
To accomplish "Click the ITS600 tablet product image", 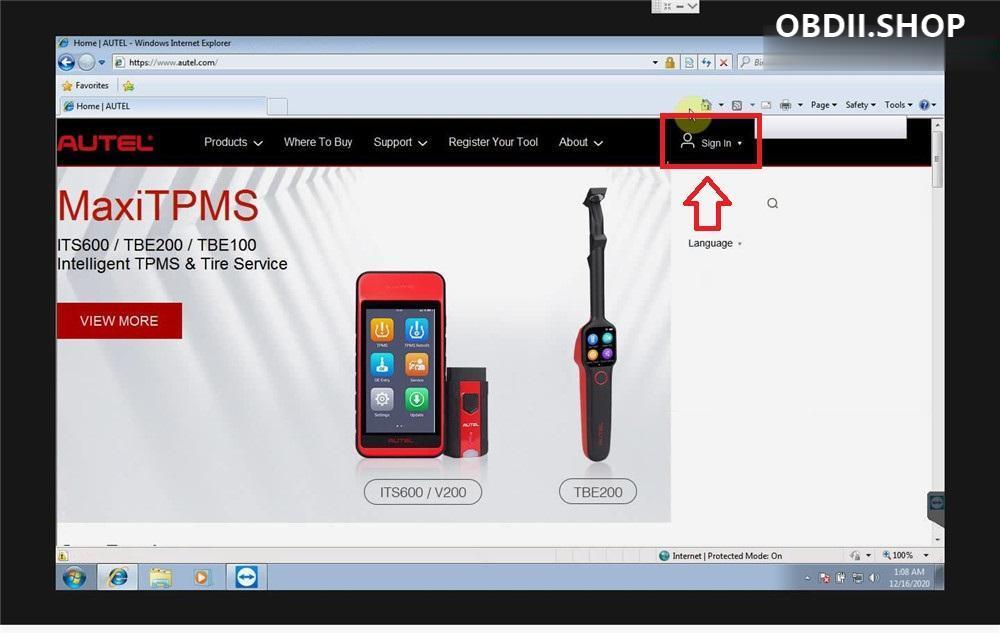I will pos(401,365).
